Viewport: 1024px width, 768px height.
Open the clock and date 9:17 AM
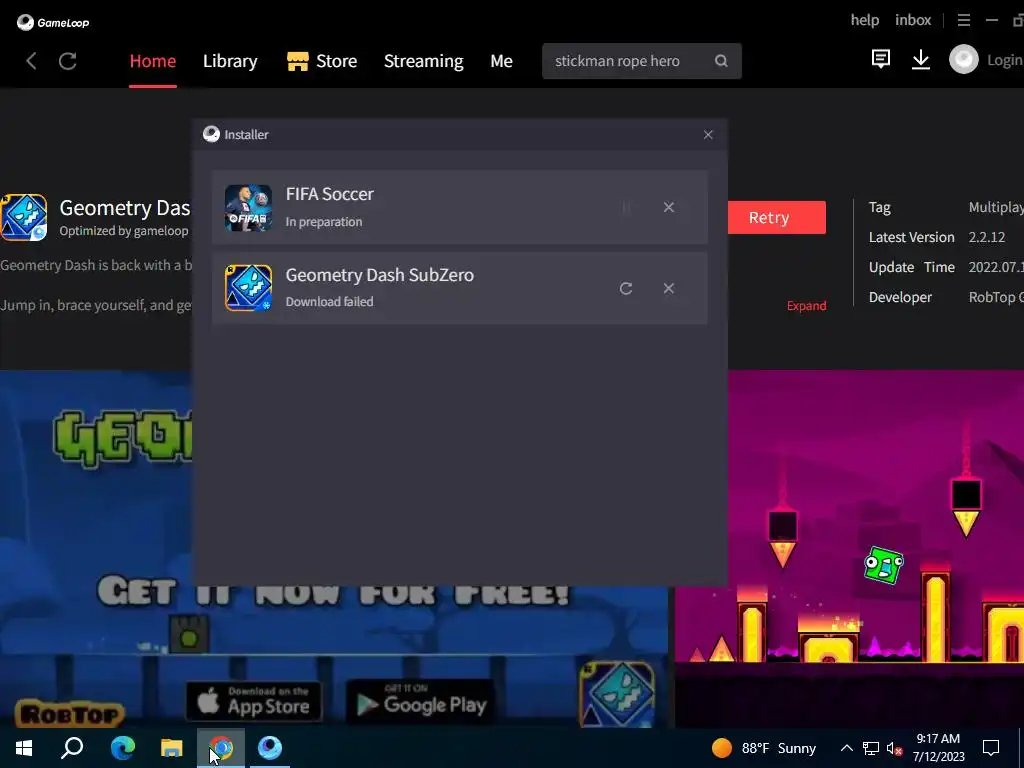click(x=938, y=748)
